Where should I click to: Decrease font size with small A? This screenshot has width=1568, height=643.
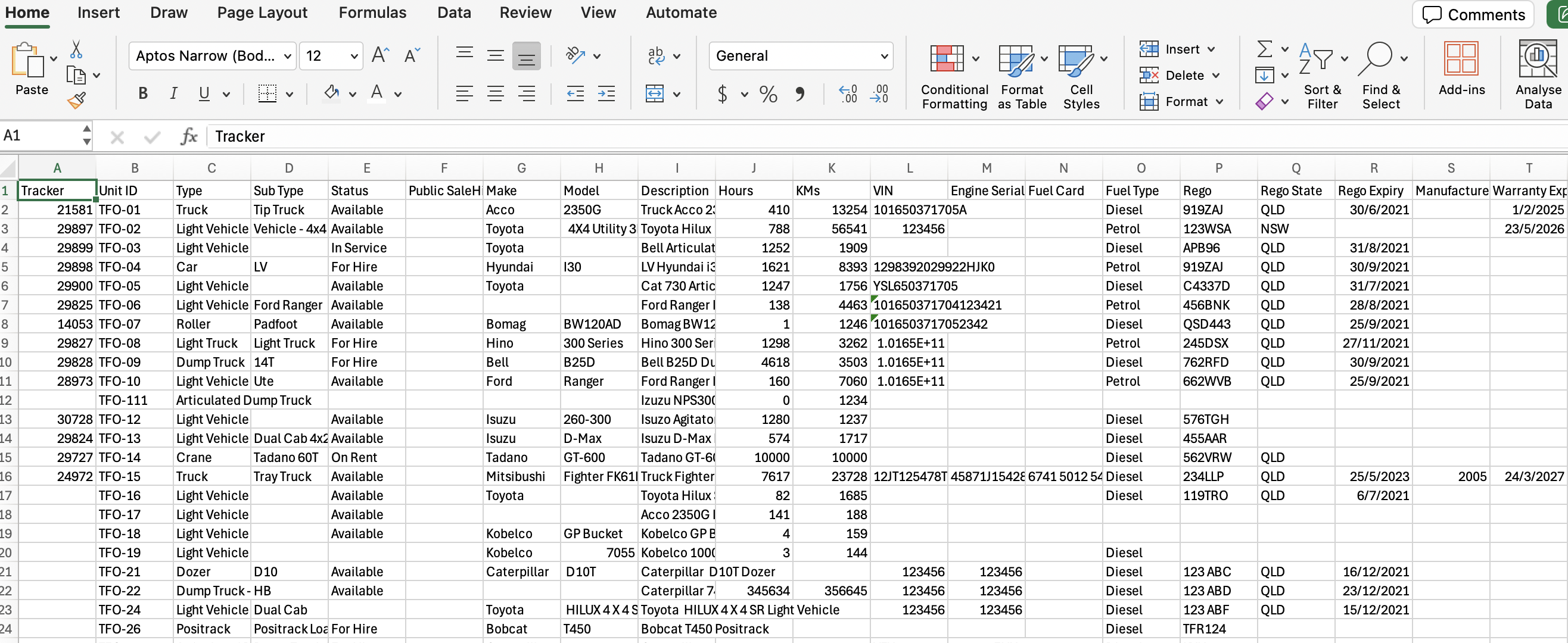pos(412,55)
